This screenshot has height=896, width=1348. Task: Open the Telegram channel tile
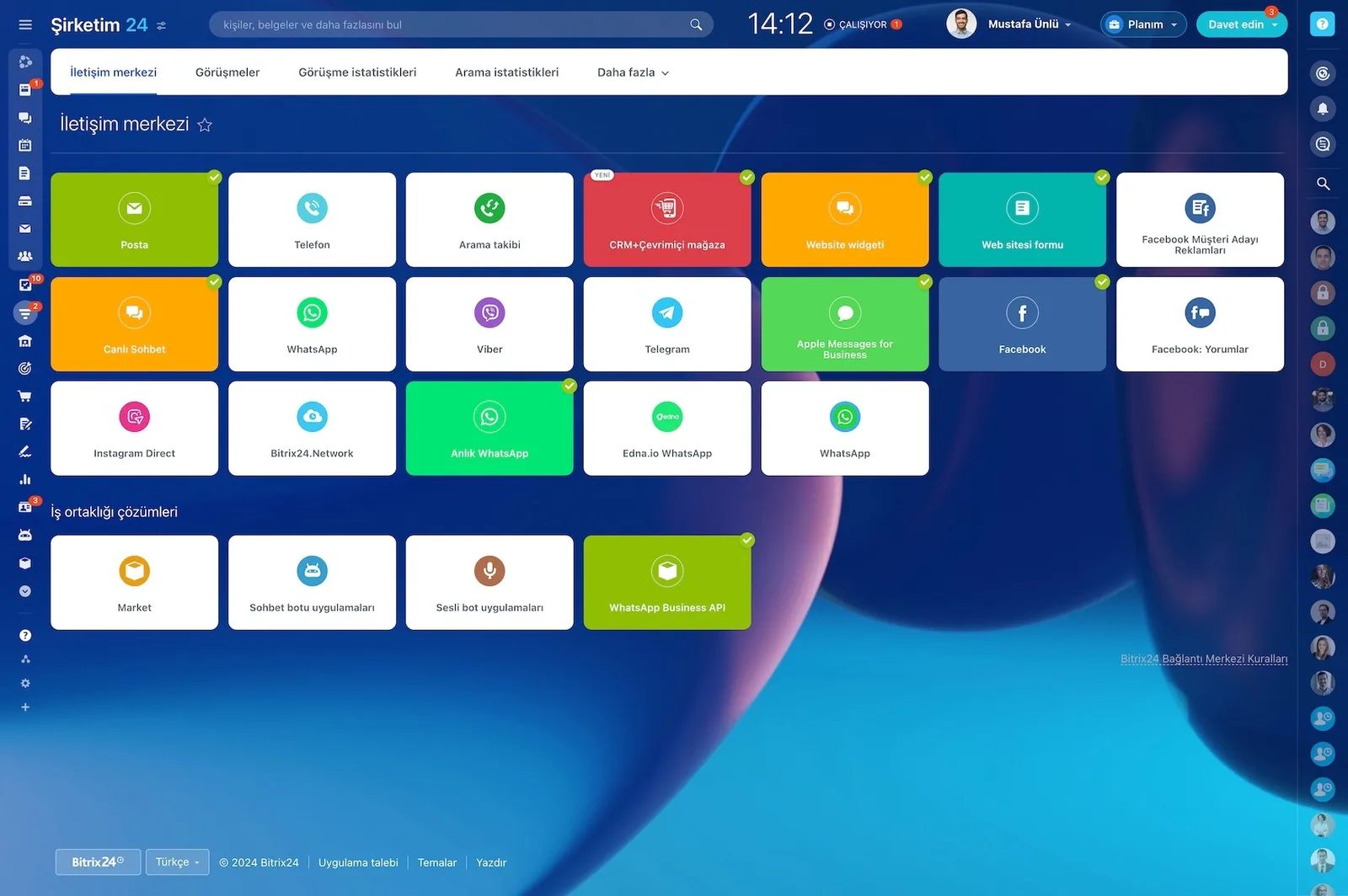667,324
